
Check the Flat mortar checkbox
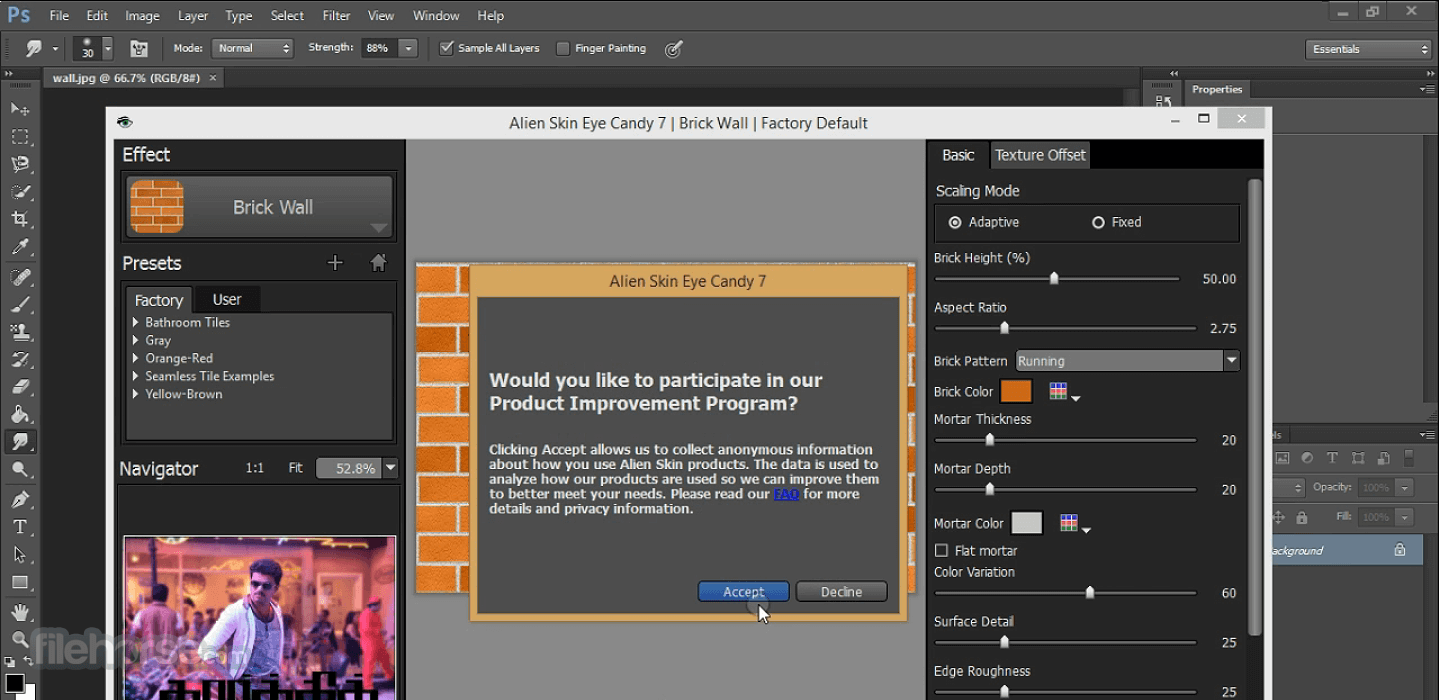point(941,551)
